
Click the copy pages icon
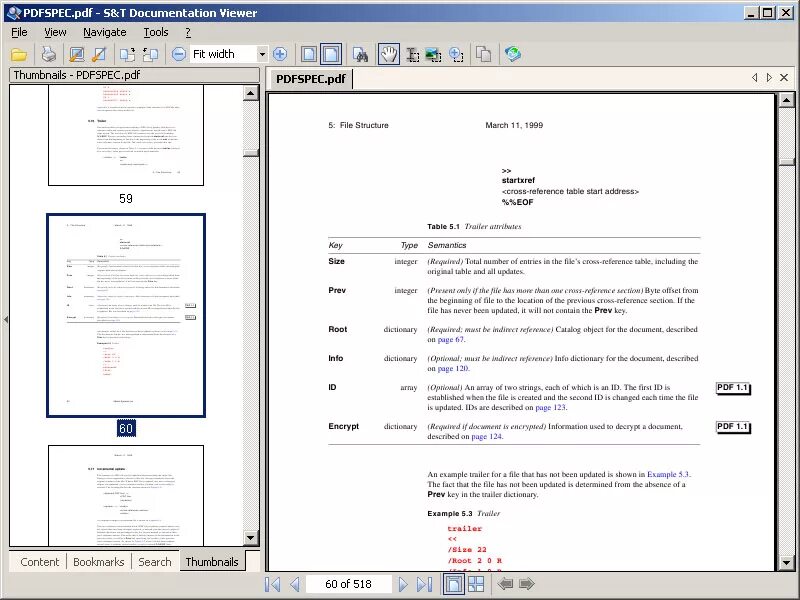click(483, 54)
